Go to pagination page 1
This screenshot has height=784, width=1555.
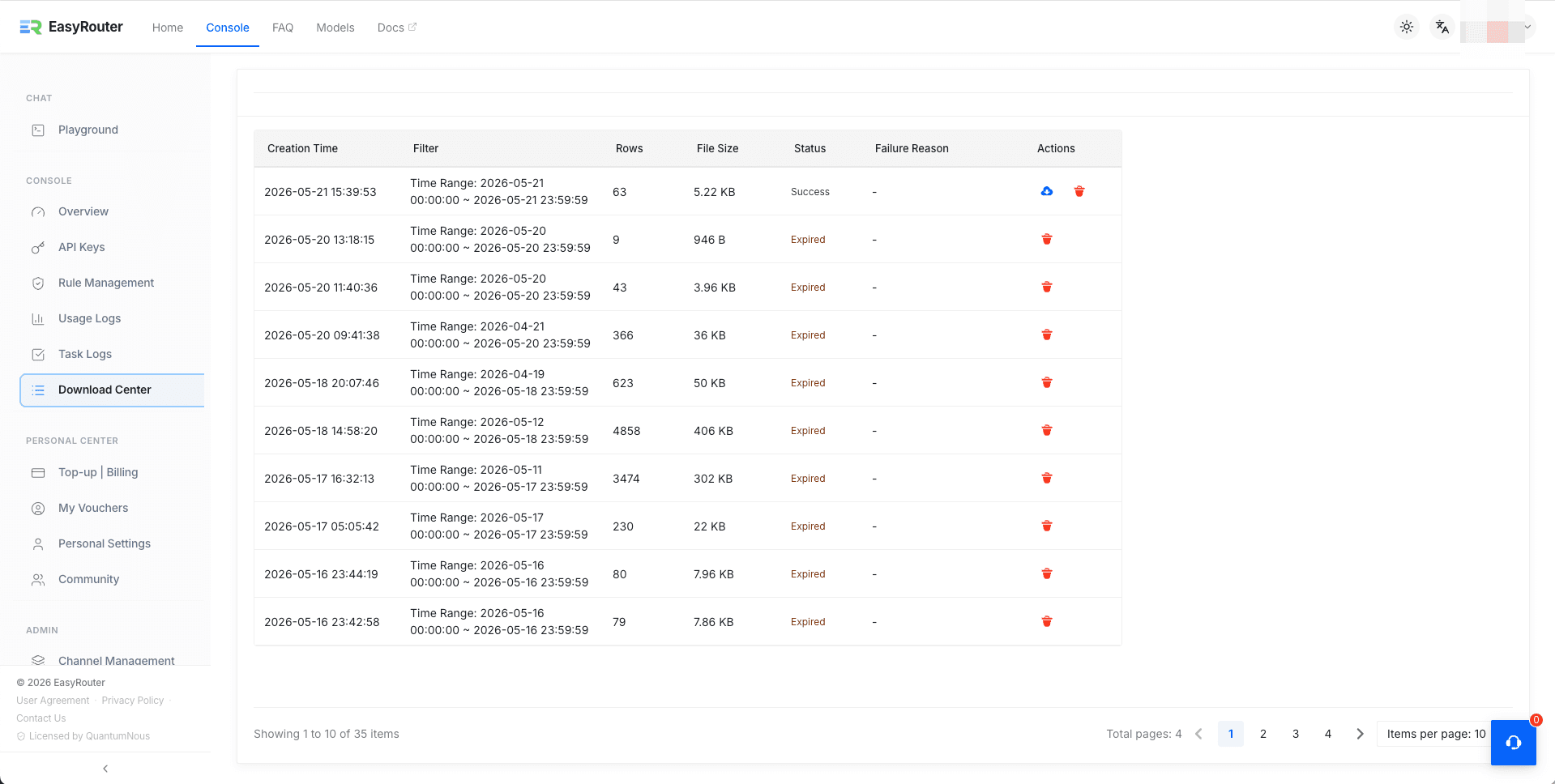pos(1231,734)
